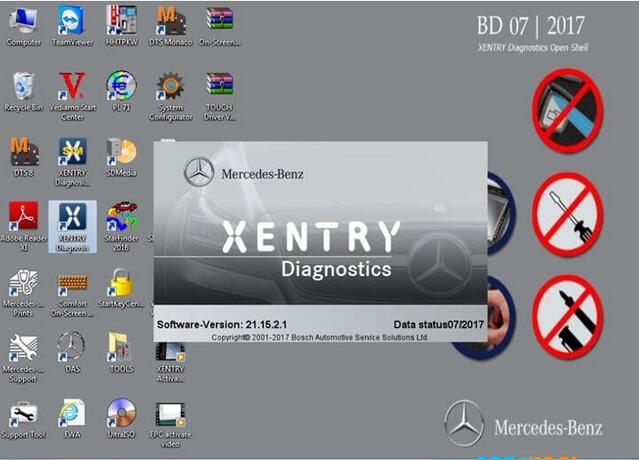The width and height of the screenshot is (639, 460).
Task: Open the Recycle Bin
Action: [23, 87]
